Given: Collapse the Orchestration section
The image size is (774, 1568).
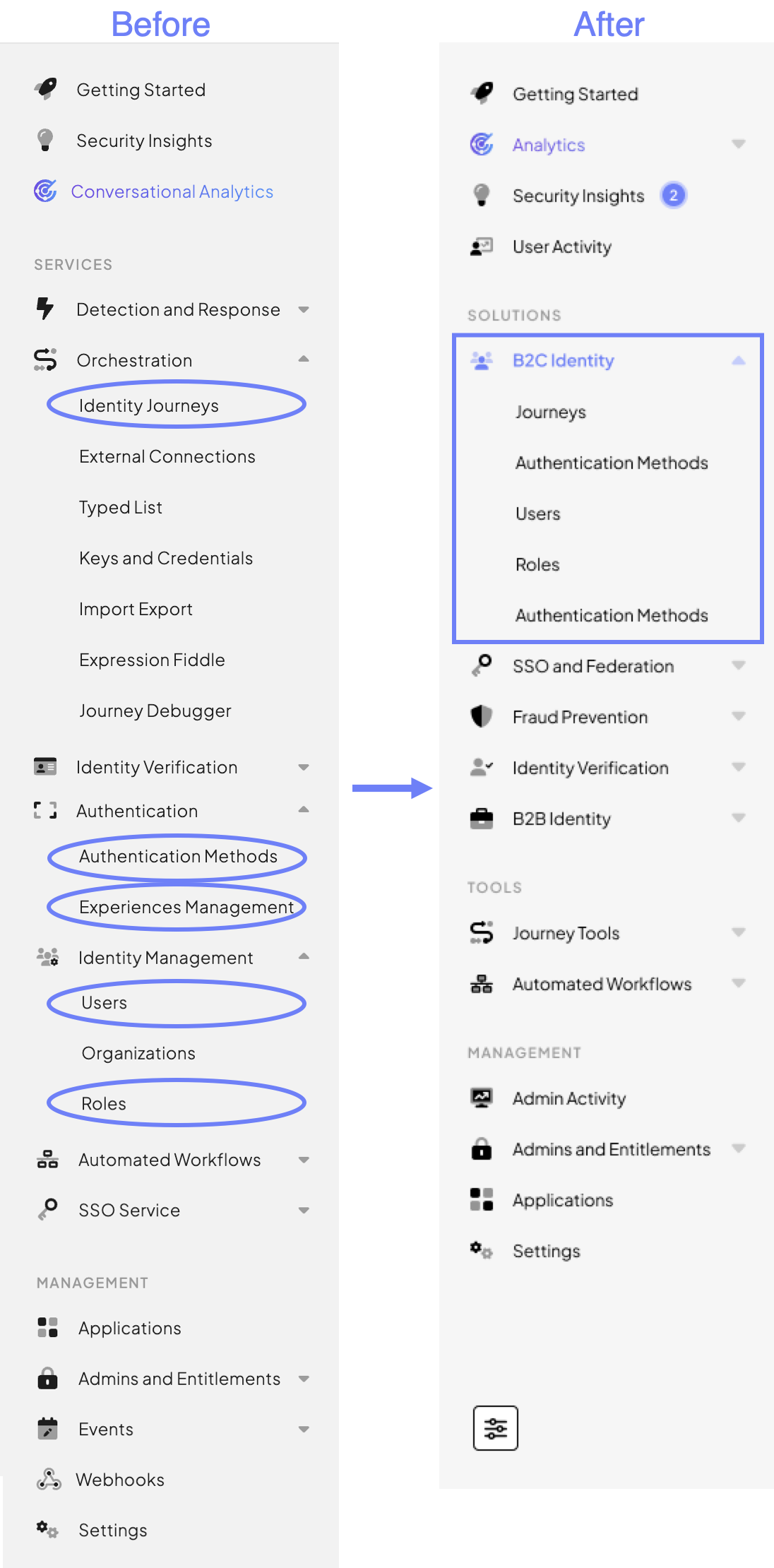Looking at the screenshot, I should (x=303, y=360).
